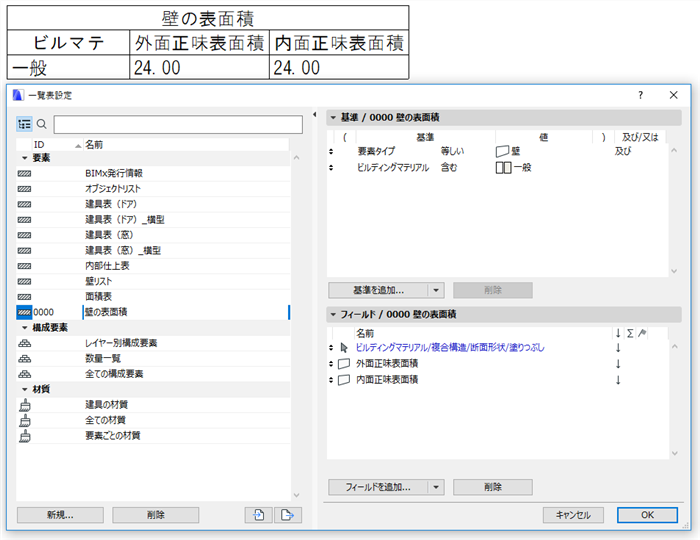Click the export scheme icon button

288,515
